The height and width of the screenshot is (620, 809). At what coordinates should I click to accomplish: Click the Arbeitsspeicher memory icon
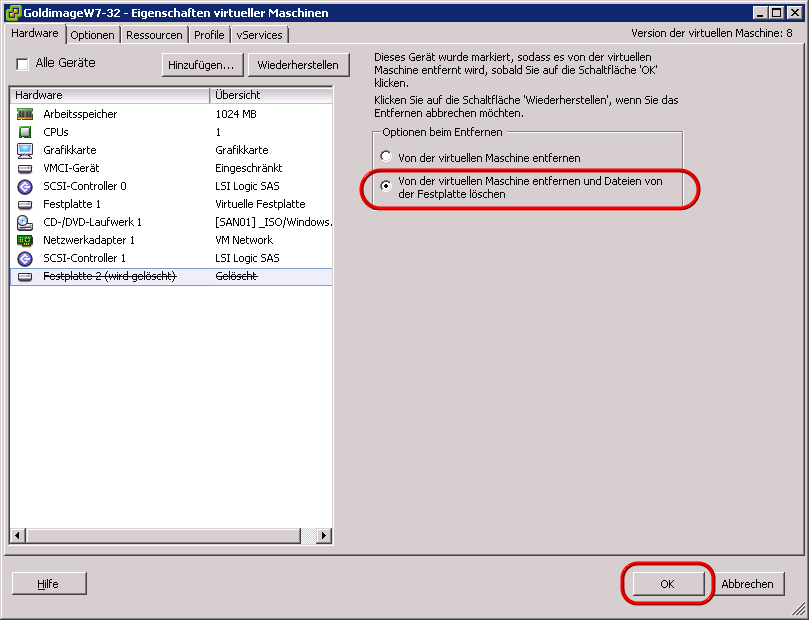click(x=25, y=114)
